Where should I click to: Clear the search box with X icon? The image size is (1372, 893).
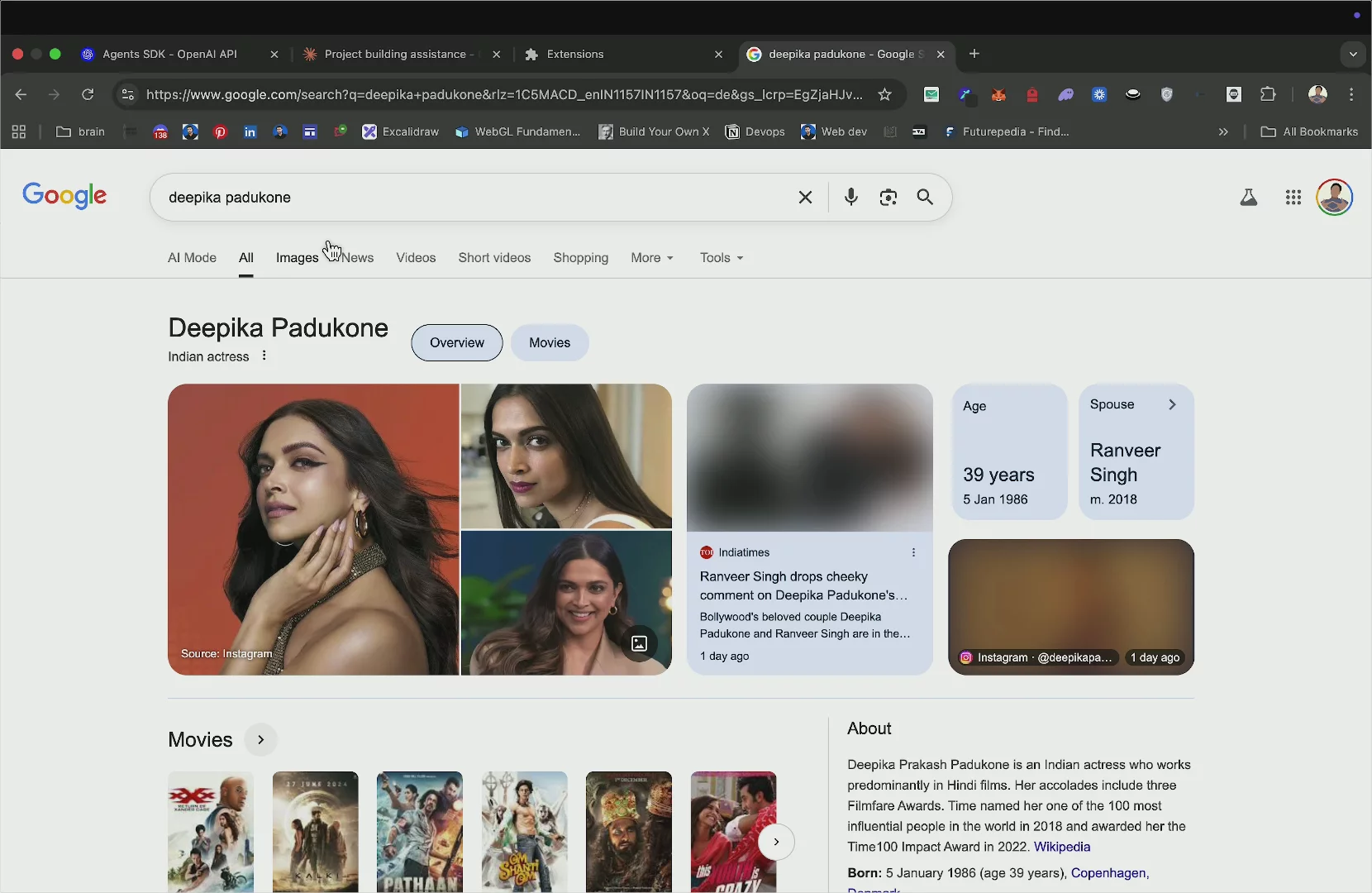point(805,197)
